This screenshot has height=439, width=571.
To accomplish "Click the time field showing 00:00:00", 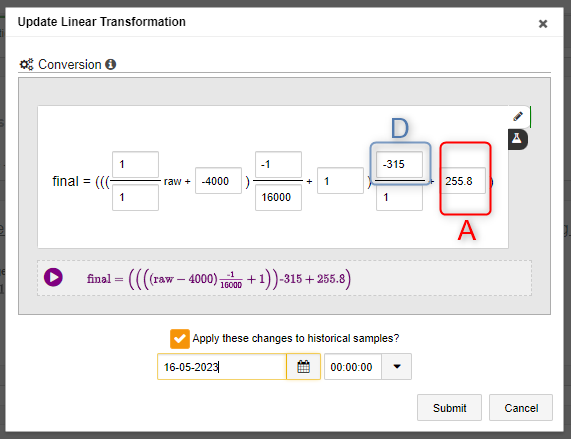I will (x=353, y=367).
